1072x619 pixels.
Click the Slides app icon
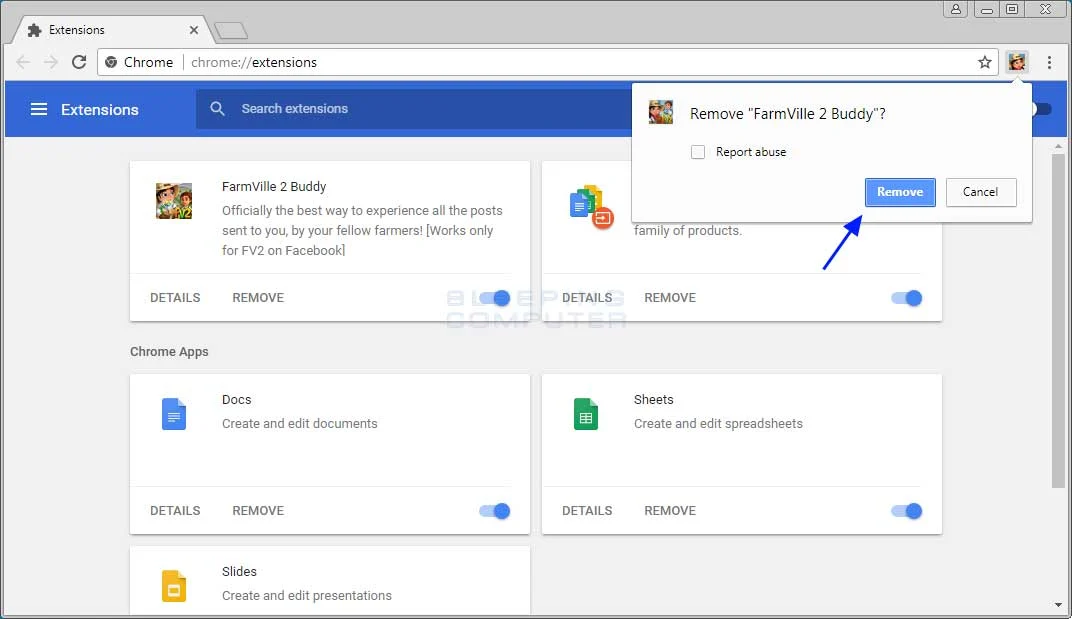(174, 585)
